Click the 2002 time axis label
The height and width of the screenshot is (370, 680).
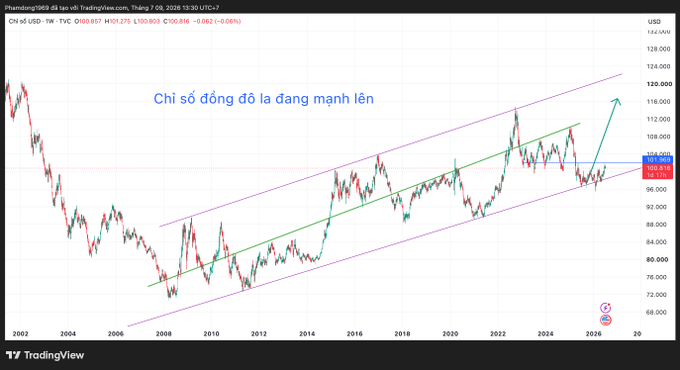(x=20, y=334)
